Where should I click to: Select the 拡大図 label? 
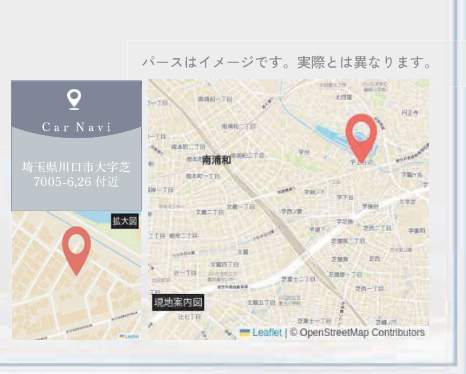pyautogui.click(x=125, y=221)
